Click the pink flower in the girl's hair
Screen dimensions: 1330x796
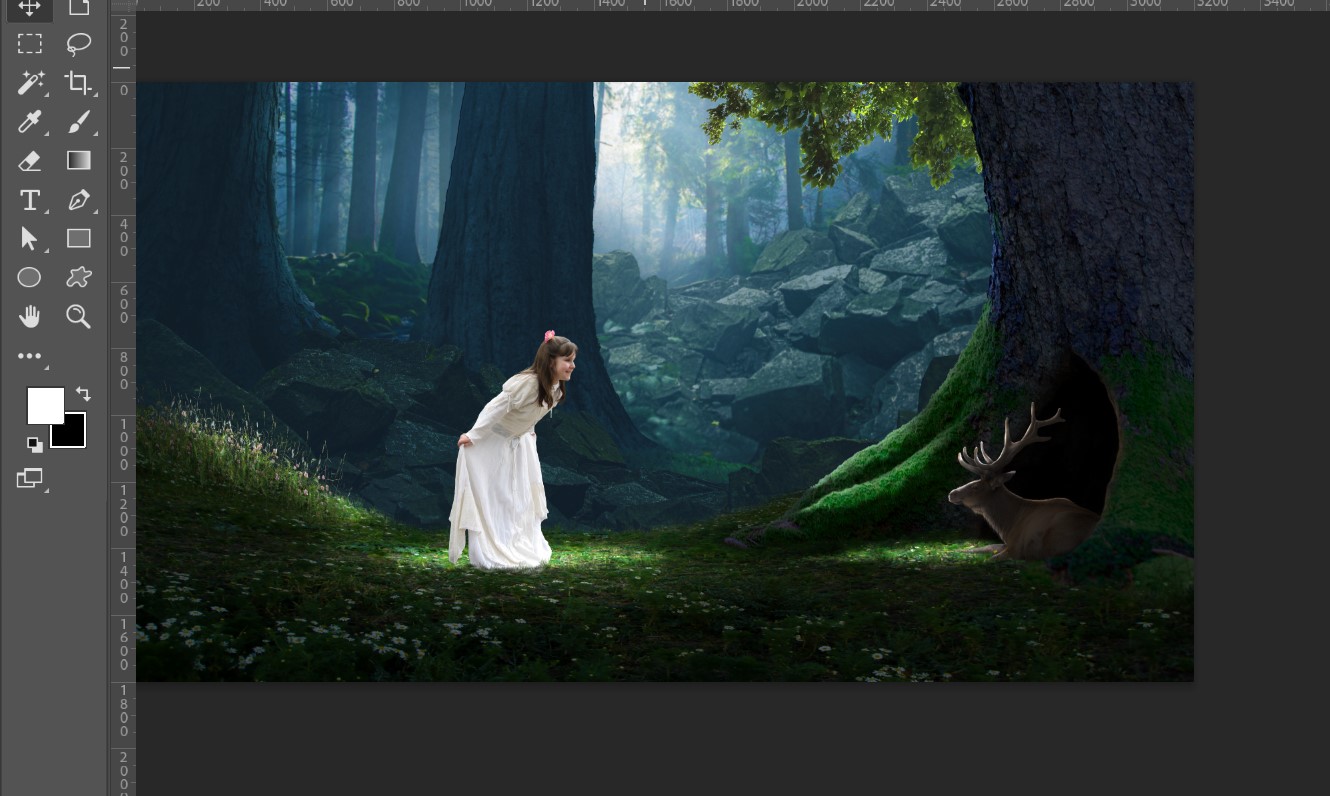549,336
